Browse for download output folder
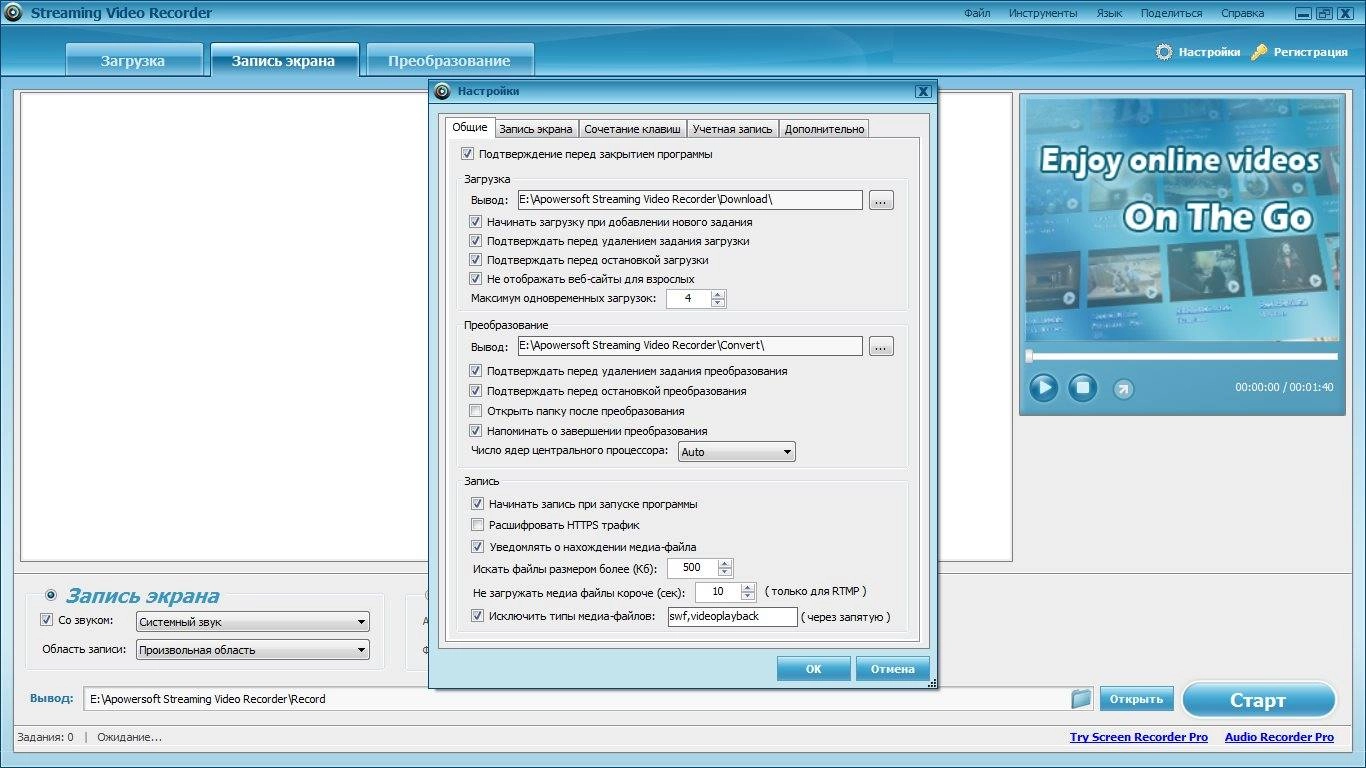This screenshot has height=768, width=1366. (x=881, y=200)
